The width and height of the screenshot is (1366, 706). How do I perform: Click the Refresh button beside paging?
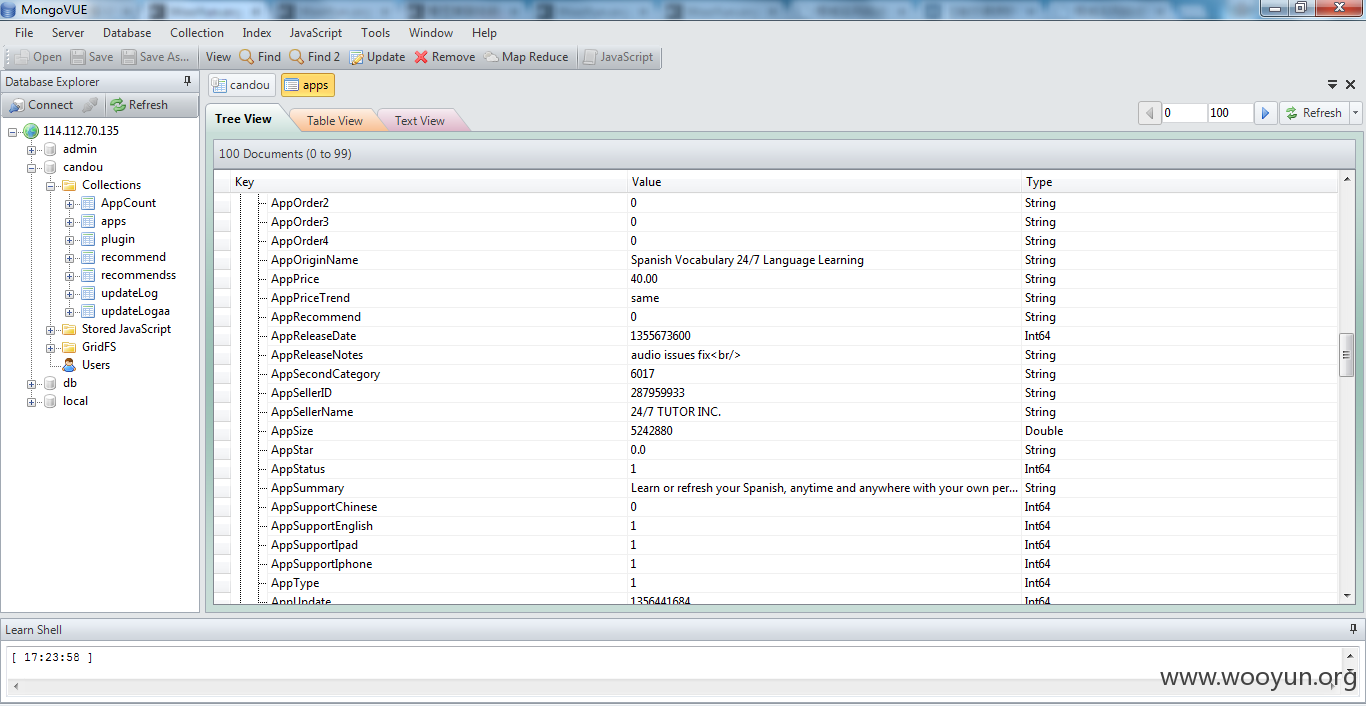(x=1314, y=113)
